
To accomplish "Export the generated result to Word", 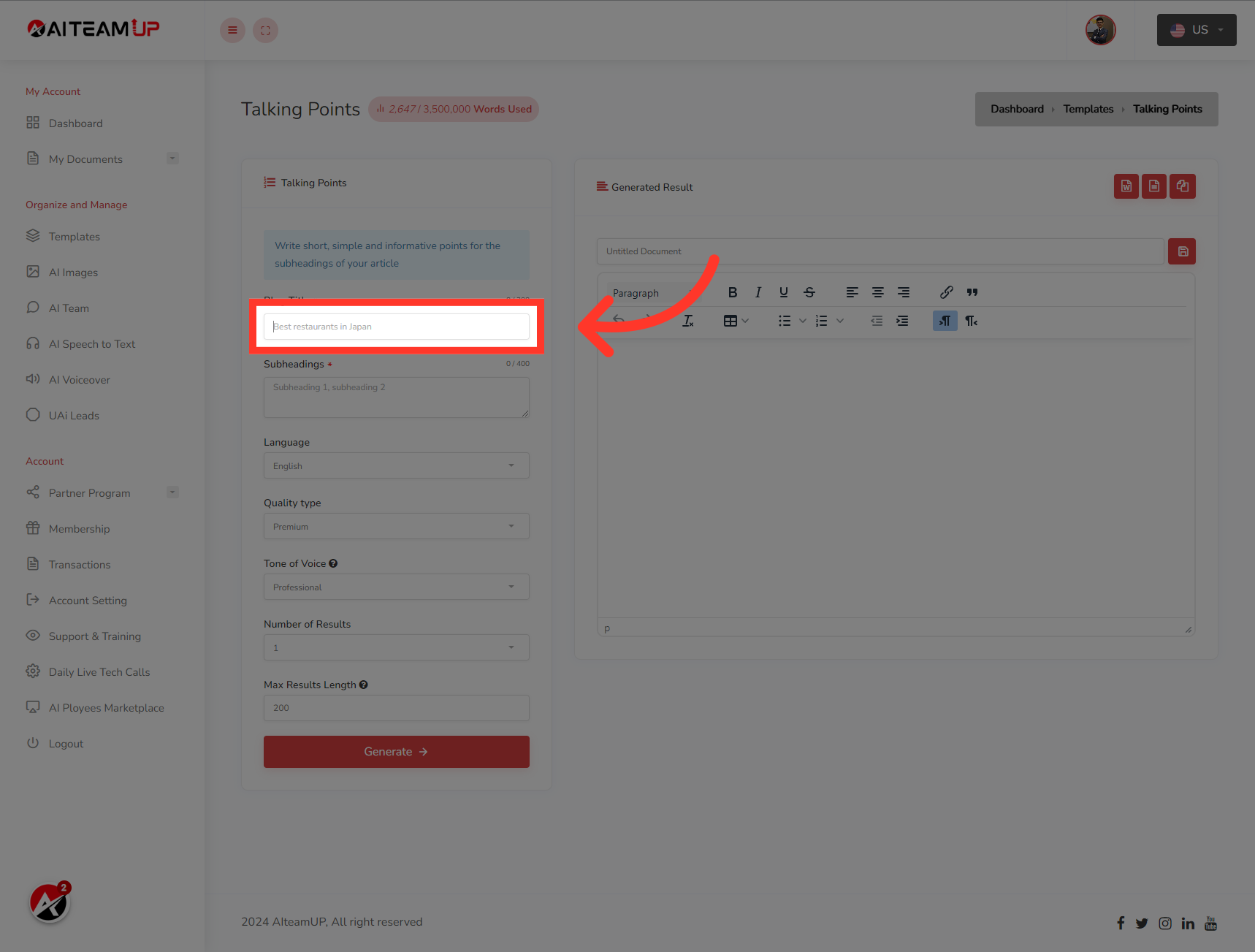I will pos(1126,186).
